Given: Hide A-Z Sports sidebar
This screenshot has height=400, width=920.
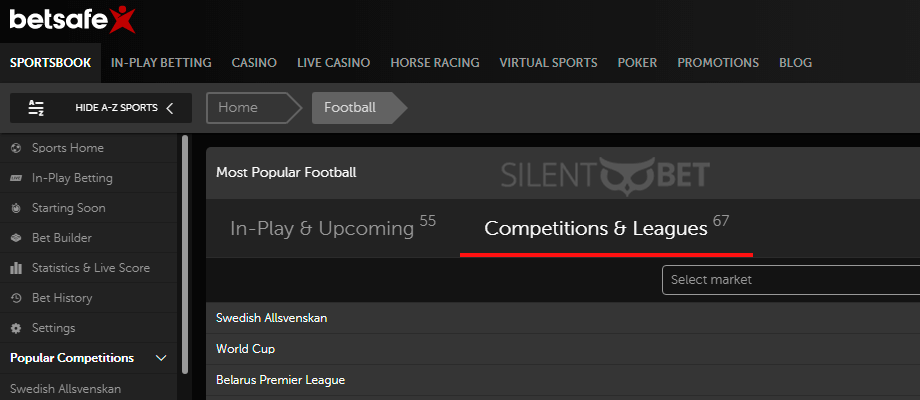Looking at the screenshot, I should [x=101, y=108].
